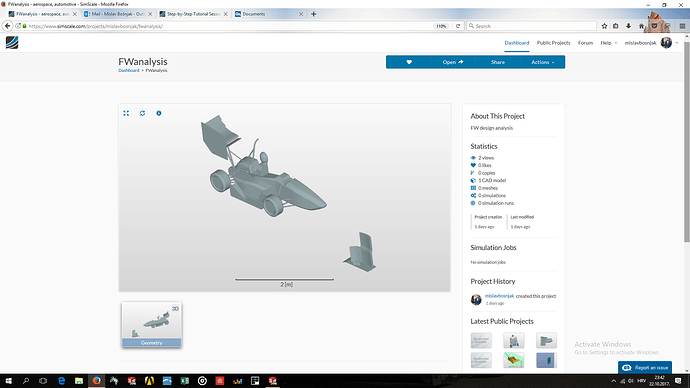Screen dimensions: 690x388
Task: Bookmark this page with star icon
Action: point(604,26)
